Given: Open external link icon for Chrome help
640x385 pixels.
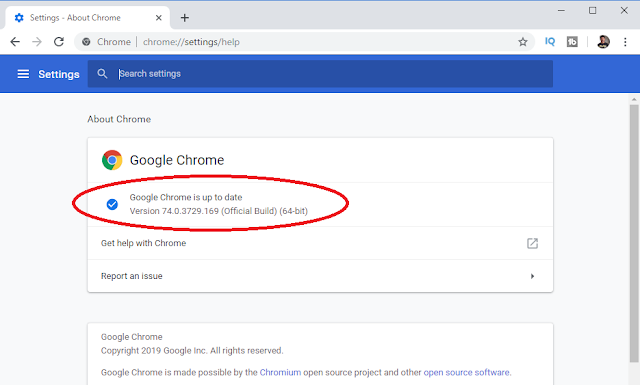Looking at the screenshot, I should tap(532, 243).
